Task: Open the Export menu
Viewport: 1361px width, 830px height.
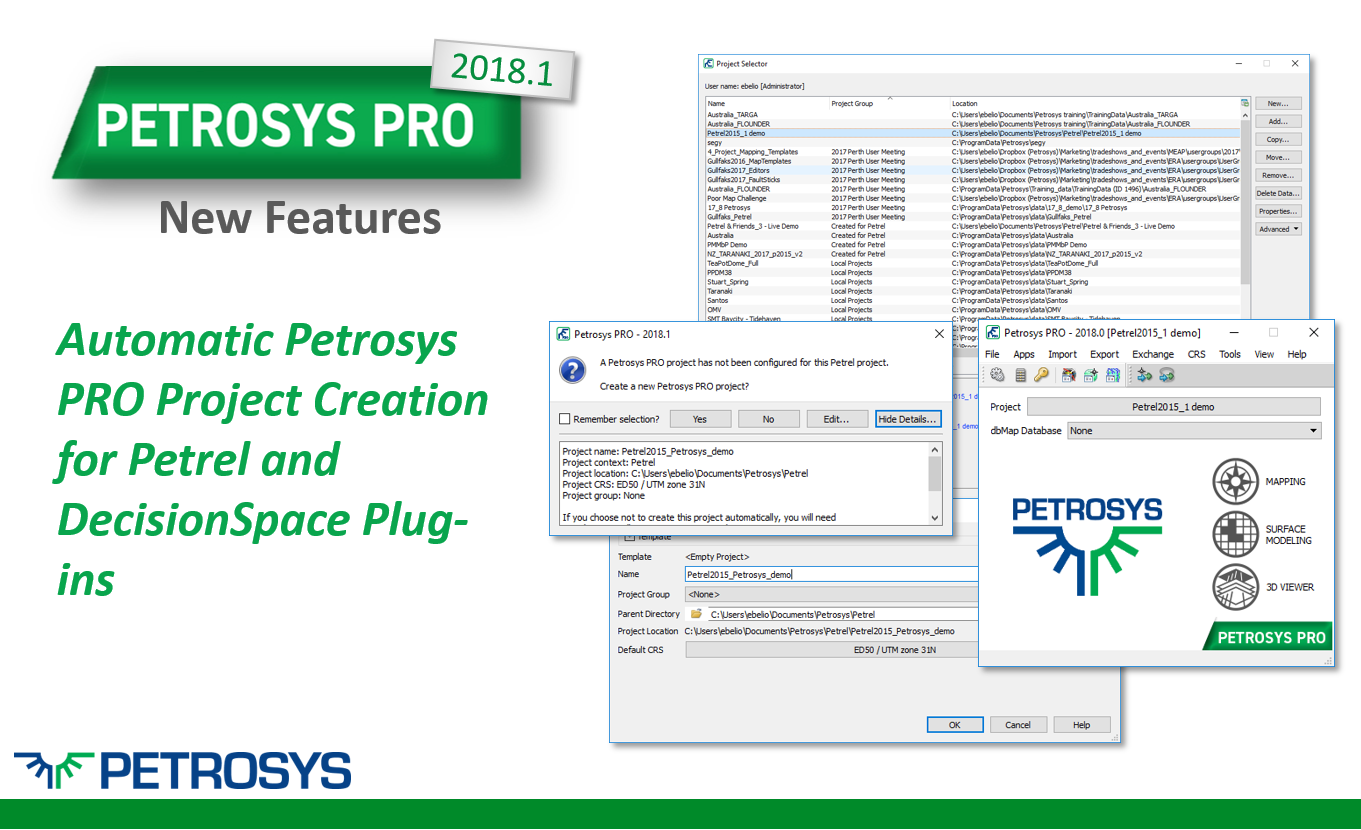Action: (1104, 354)
